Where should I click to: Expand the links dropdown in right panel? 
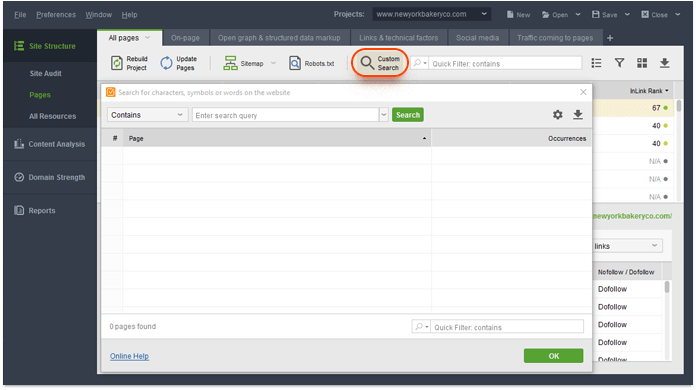(x=627, y=246)
